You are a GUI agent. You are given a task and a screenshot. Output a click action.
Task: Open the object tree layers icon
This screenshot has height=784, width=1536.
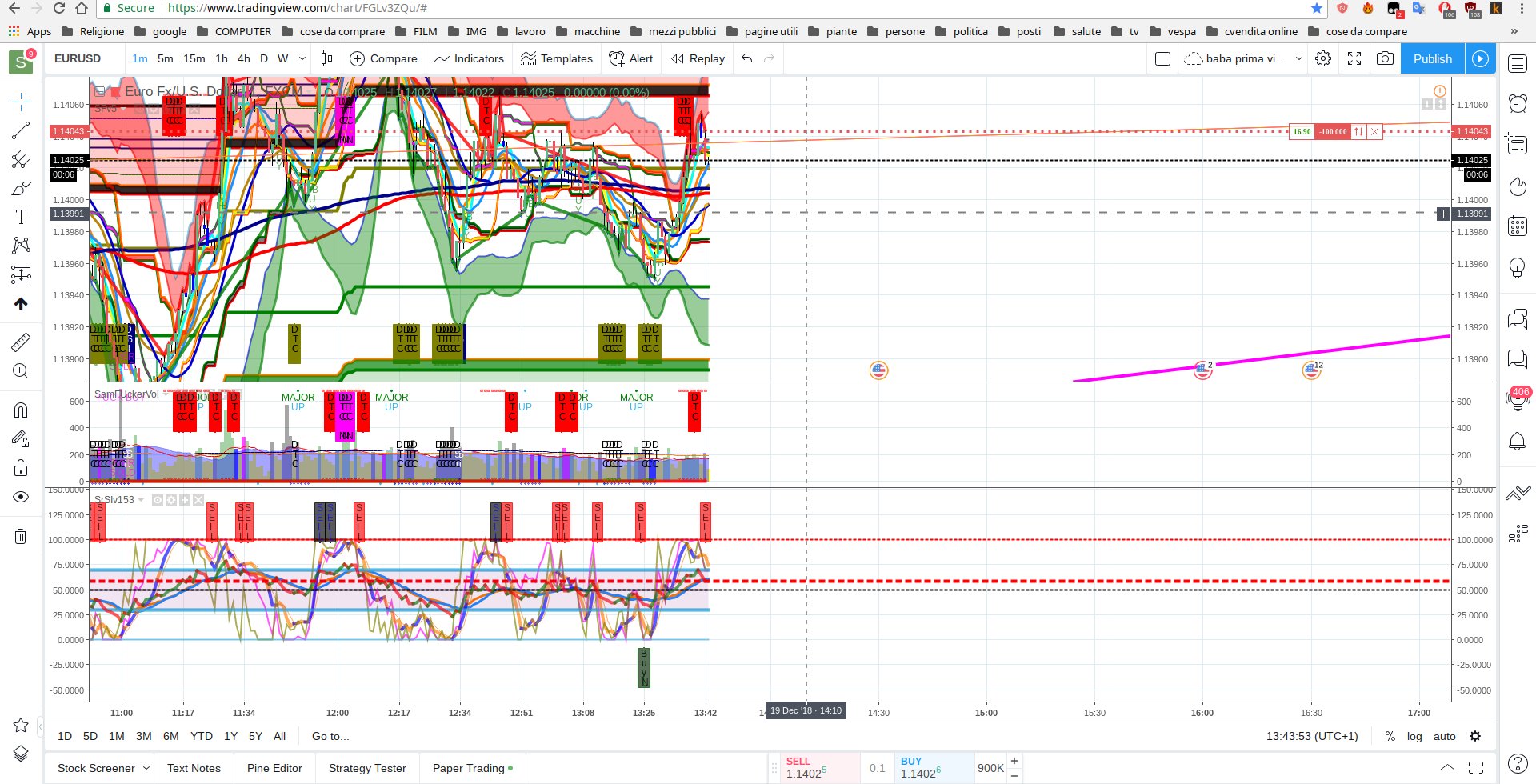click(21, 754)
